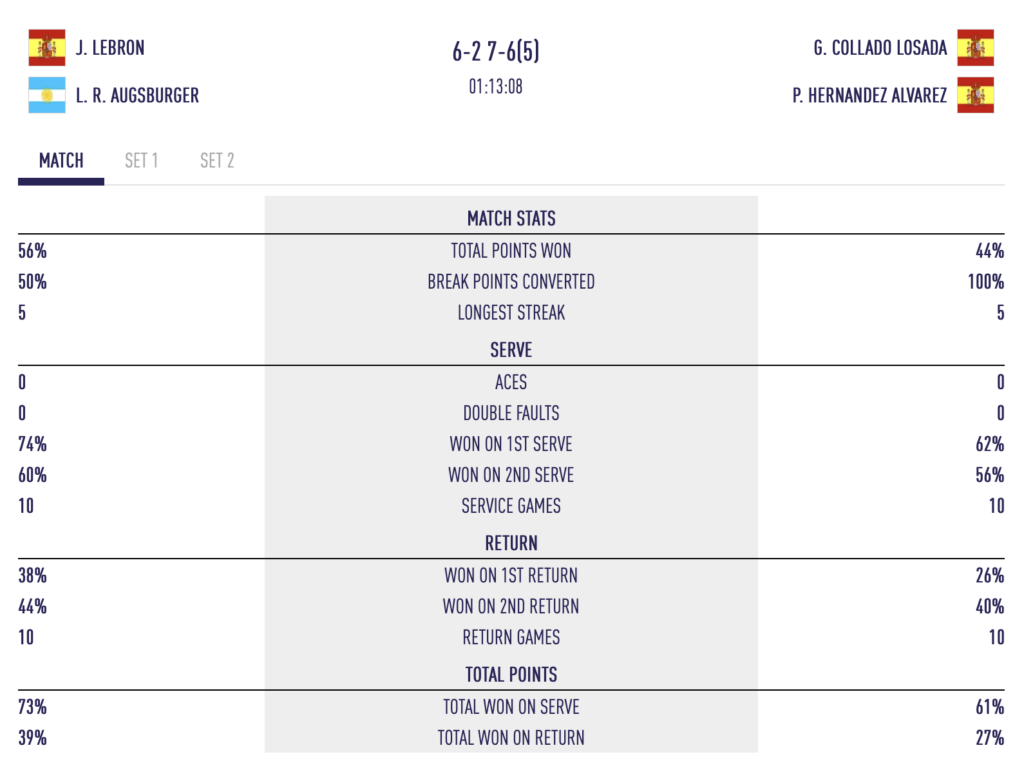Click the TOTAL WON ON RETURN label
Viewport: 1024px width, 768px height.
(x=511, y=738)
